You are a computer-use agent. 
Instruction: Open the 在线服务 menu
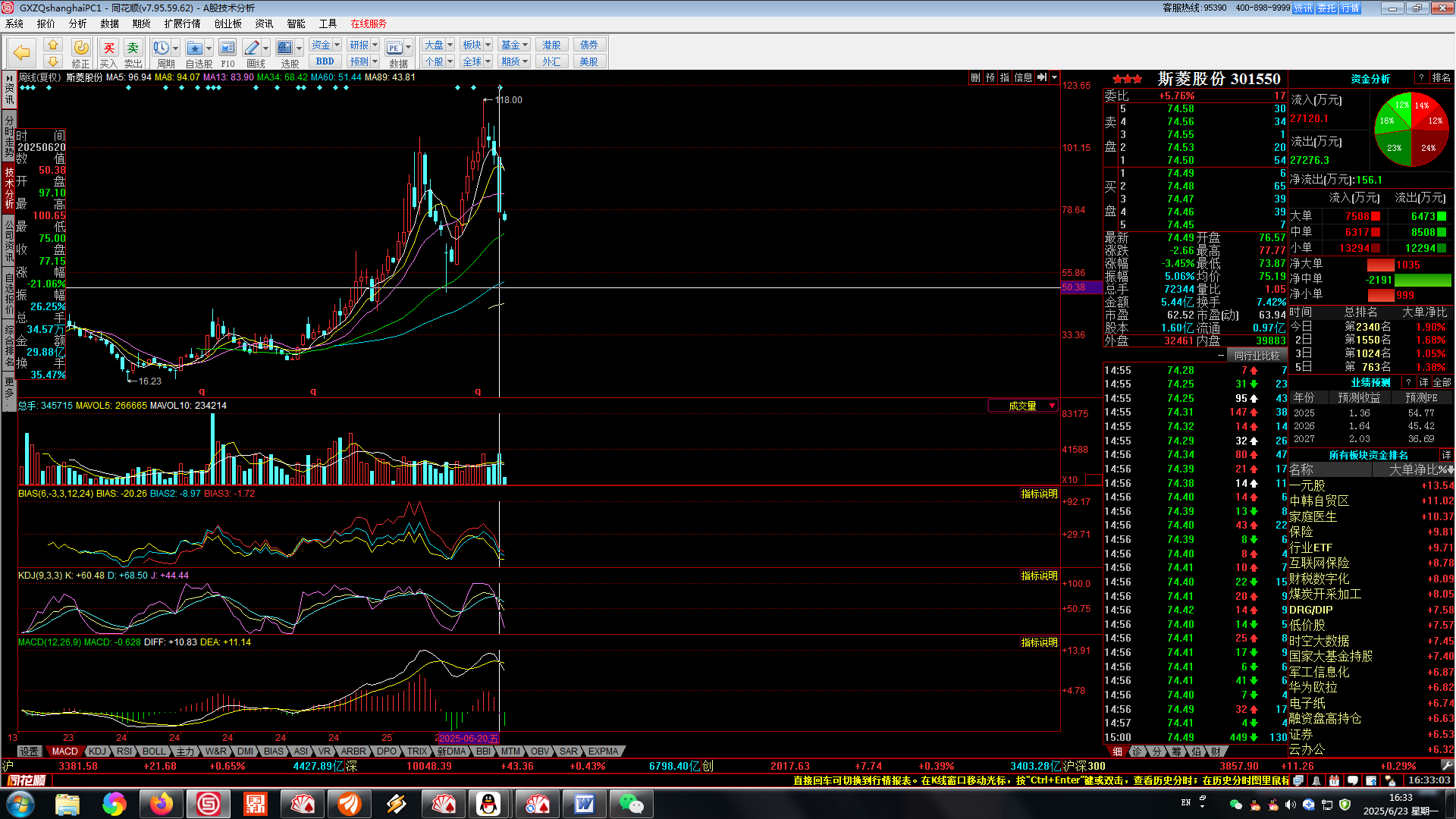pos(369,24)
